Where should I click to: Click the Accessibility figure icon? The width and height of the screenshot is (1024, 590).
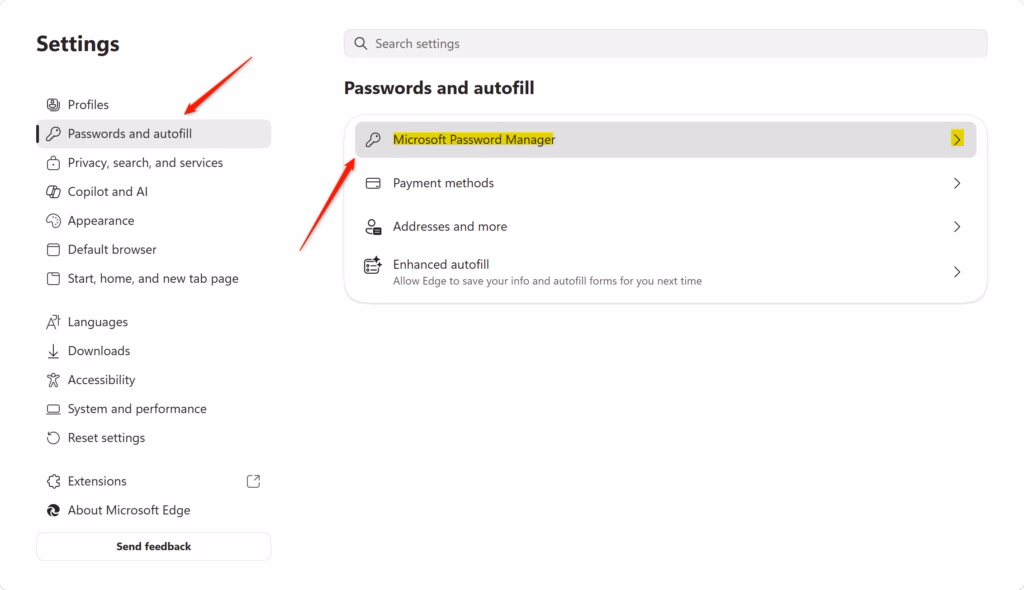[53, 380]
